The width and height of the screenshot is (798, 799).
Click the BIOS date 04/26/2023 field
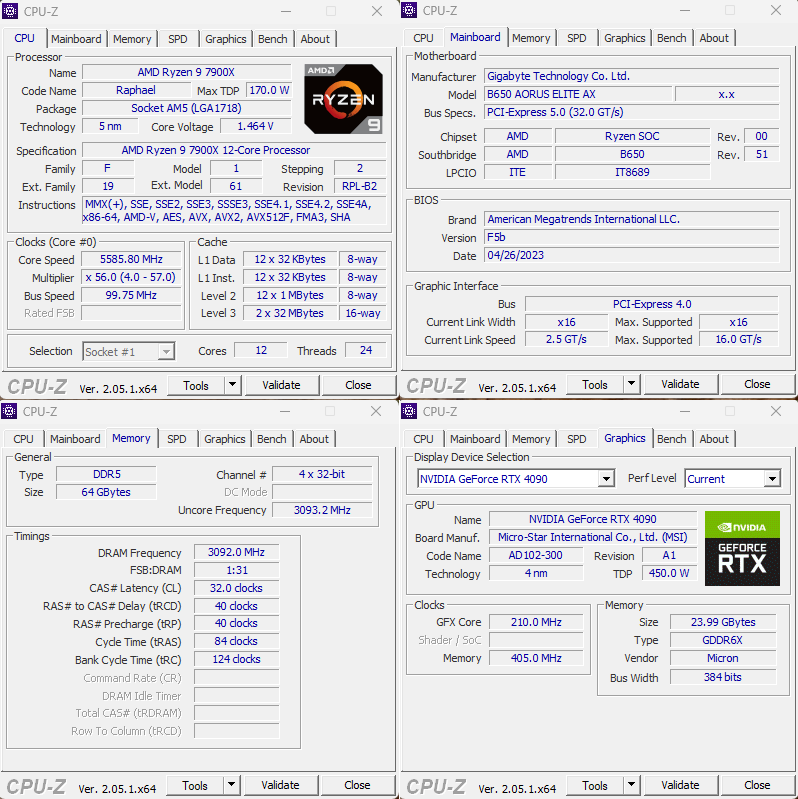point(631,255)
